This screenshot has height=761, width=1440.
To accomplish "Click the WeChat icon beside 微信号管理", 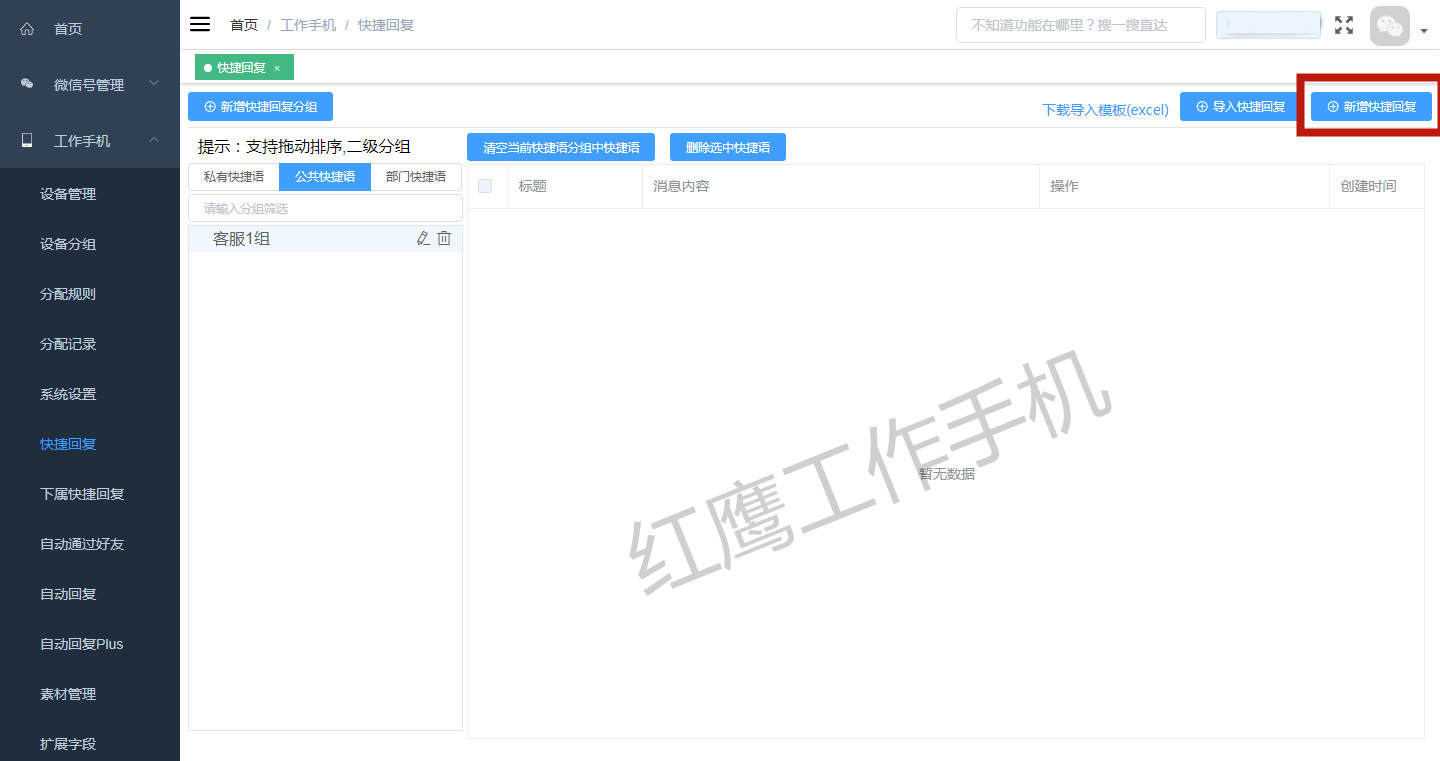I will point(27,85).
